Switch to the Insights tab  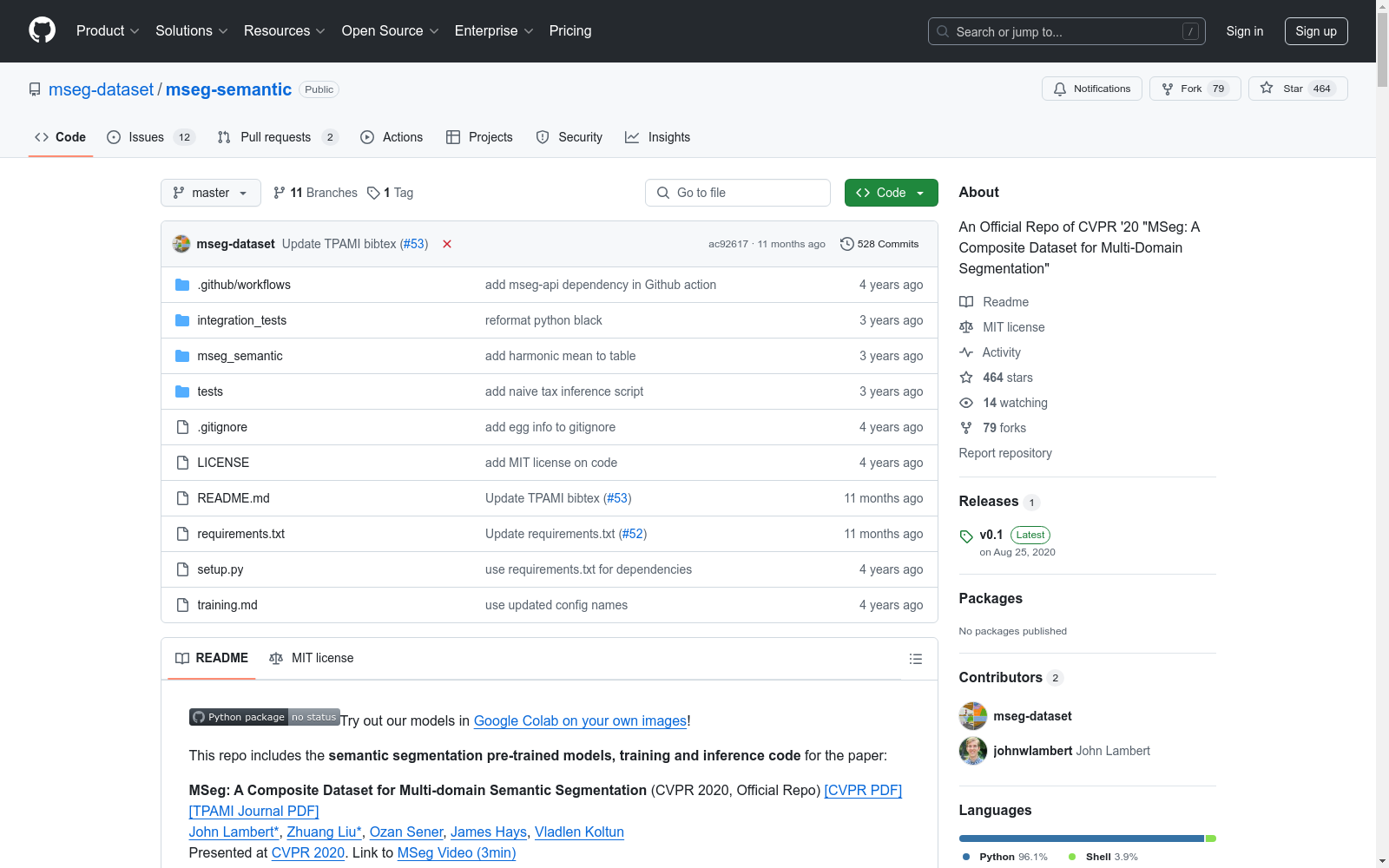click(658, 137)
